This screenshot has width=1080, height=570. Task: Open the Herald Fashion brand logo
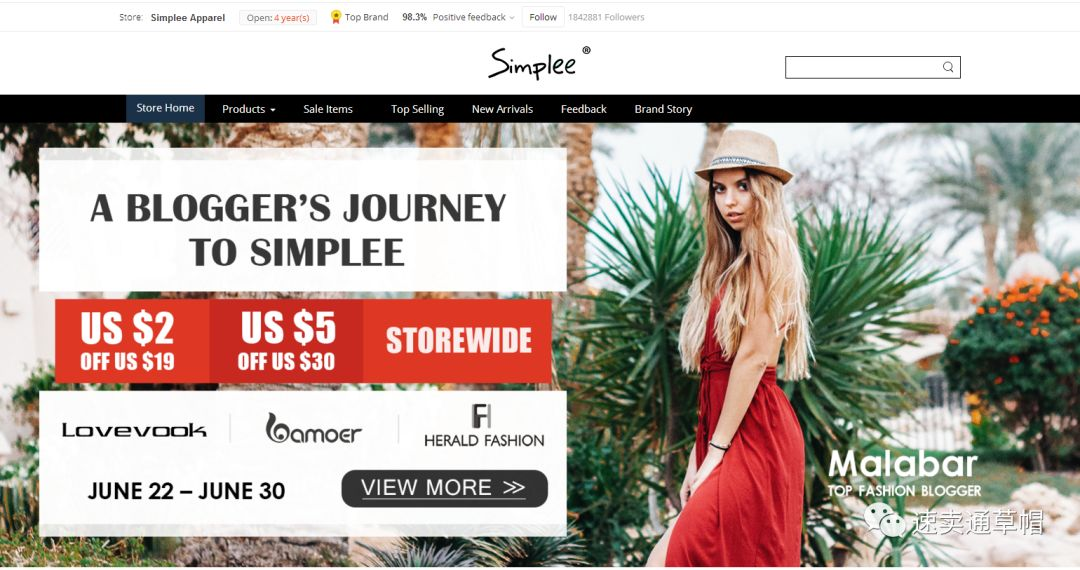click(484, 426)
